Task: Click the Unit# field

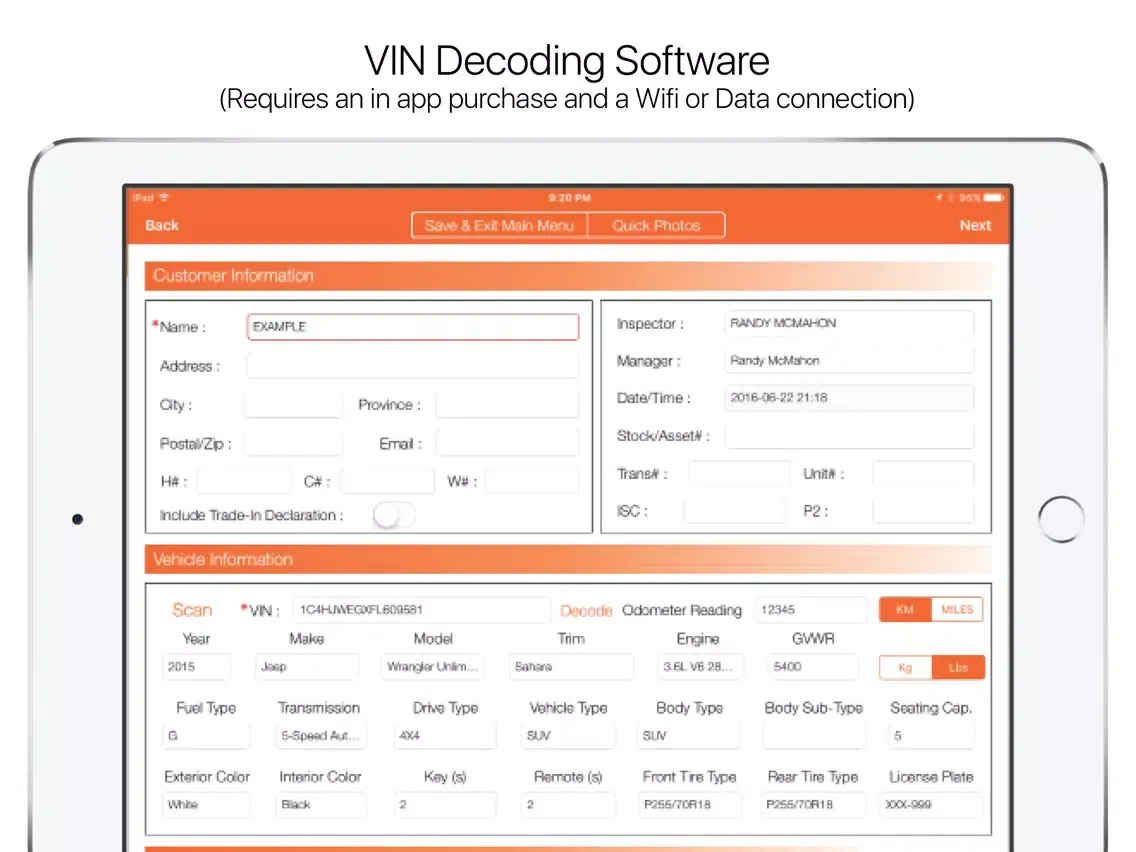Action: pyautogui.click(x=923, y=474)
